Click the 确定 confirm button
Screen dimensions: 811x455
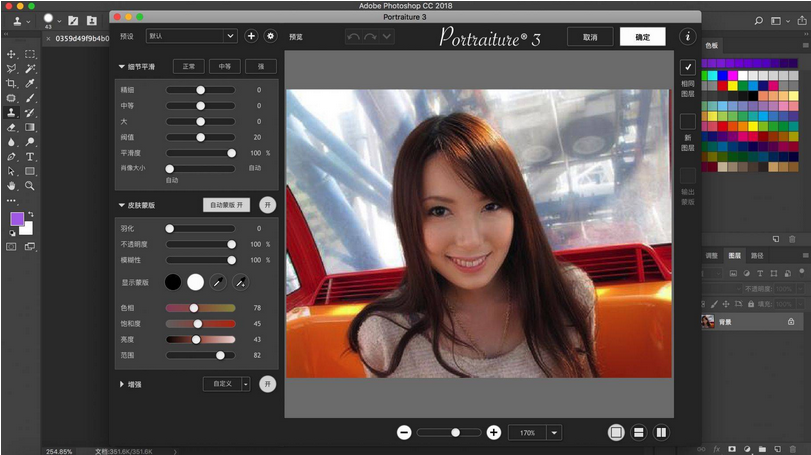pyautogui.click(x=642, y=37)
